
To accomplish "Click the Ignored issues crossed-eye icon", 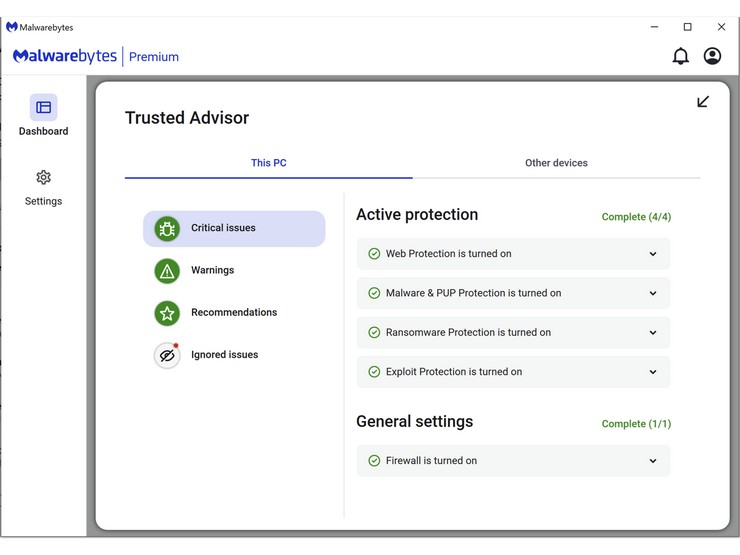I will [167, 355].
